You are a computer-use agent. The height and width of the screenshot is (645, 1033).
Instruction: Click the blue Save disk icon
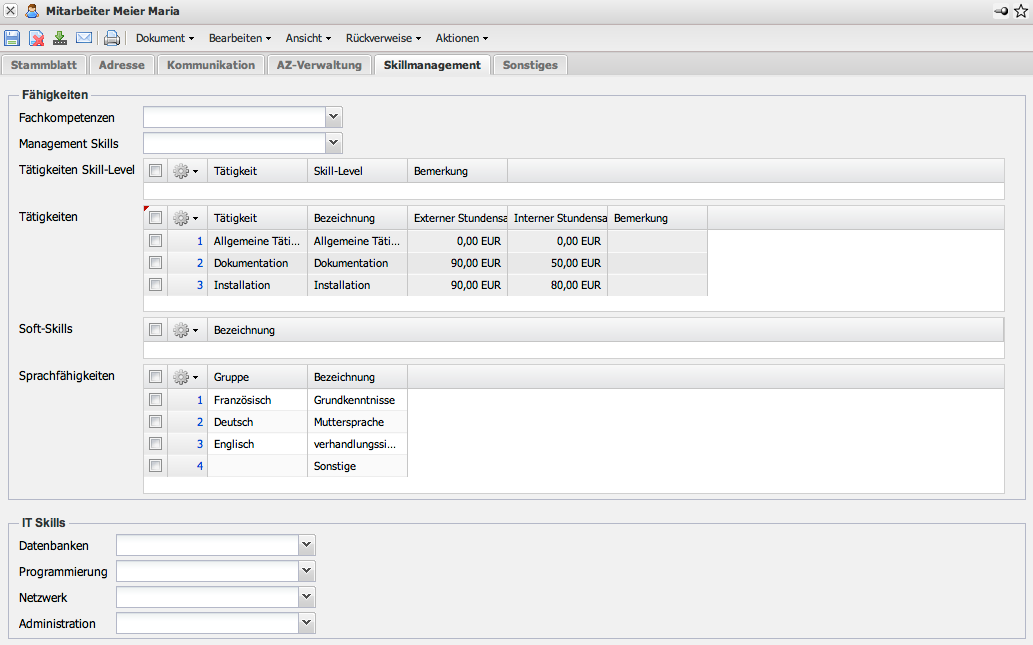tap(12, 38)
